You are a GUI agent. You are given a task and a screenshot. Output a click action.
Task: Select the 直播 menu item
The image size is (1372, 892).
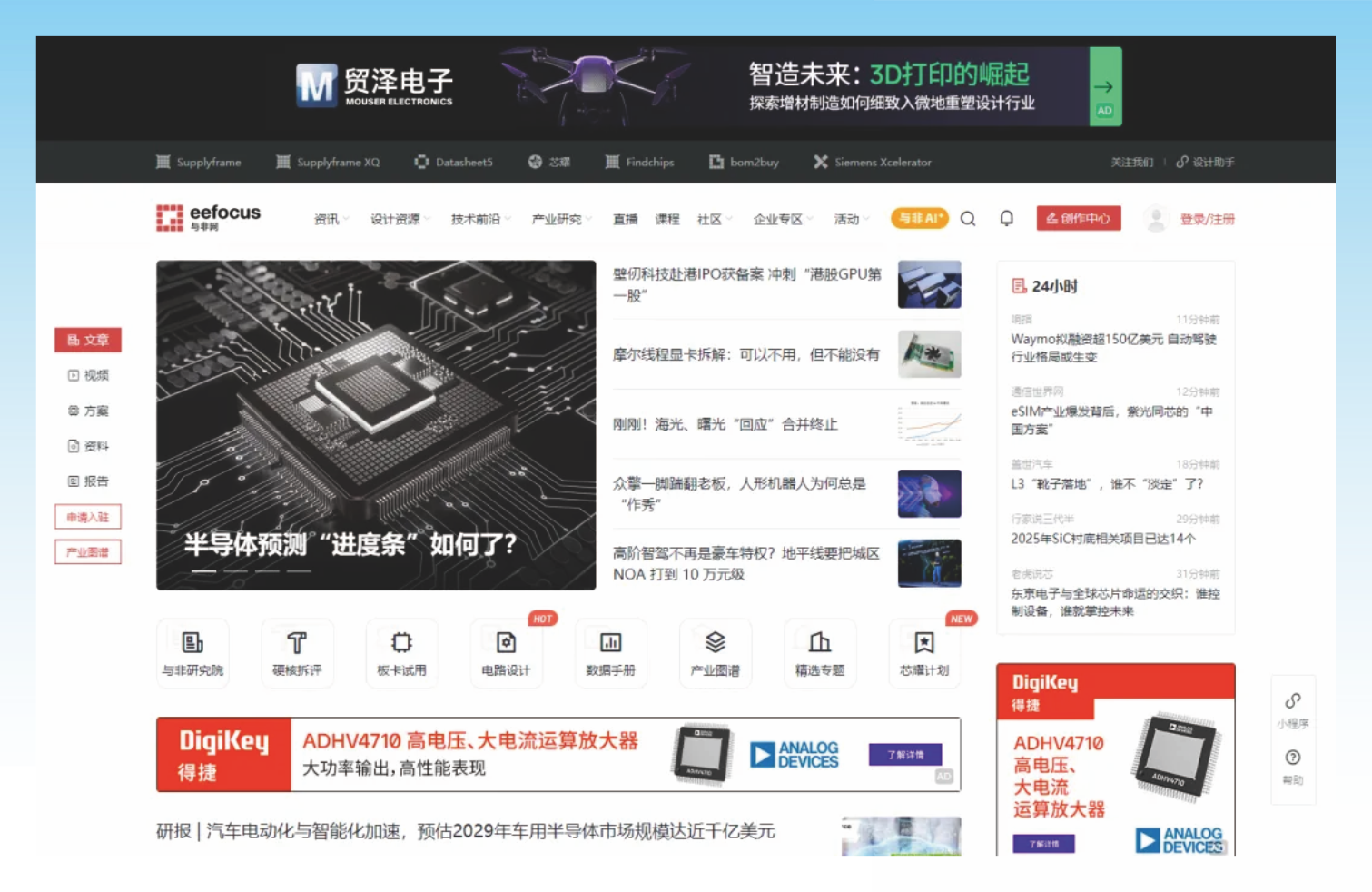tap(625, 219)
